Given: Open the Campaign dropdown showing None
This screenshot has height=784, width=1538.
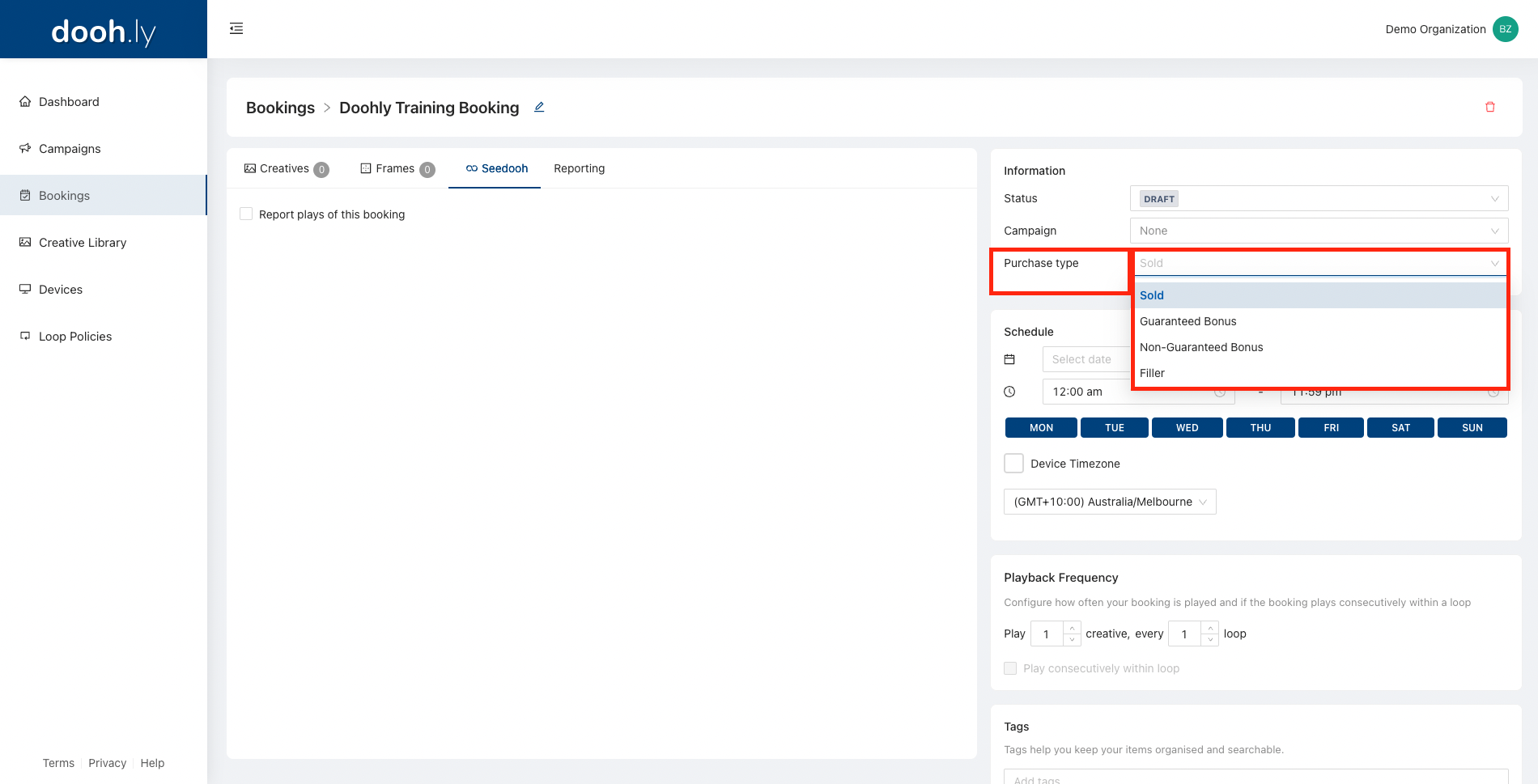Looking at the screenshot, I should pos(1319,231).
